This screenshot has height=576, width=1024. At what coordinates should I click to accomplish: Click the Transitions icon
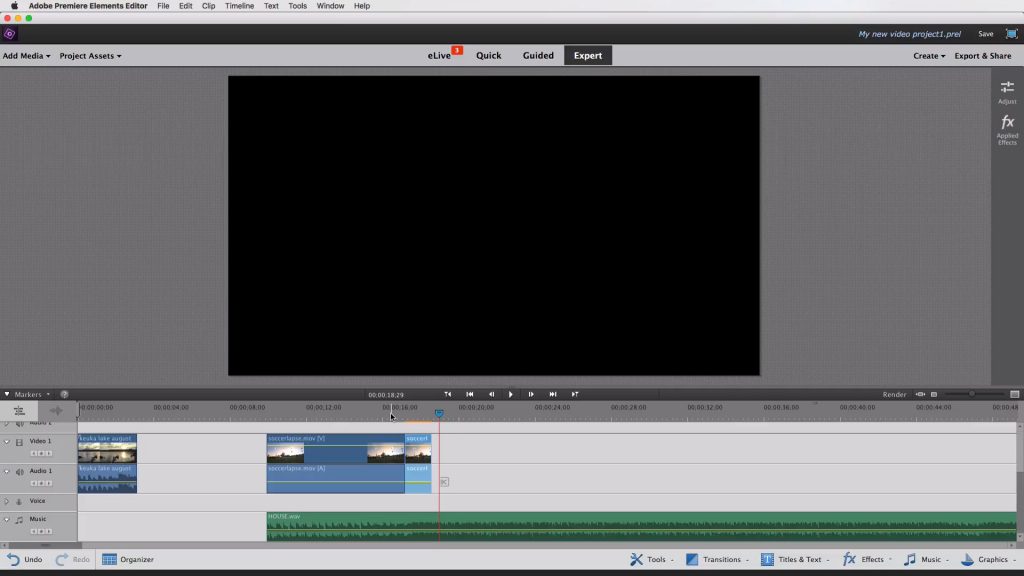[x=692, y=560]
